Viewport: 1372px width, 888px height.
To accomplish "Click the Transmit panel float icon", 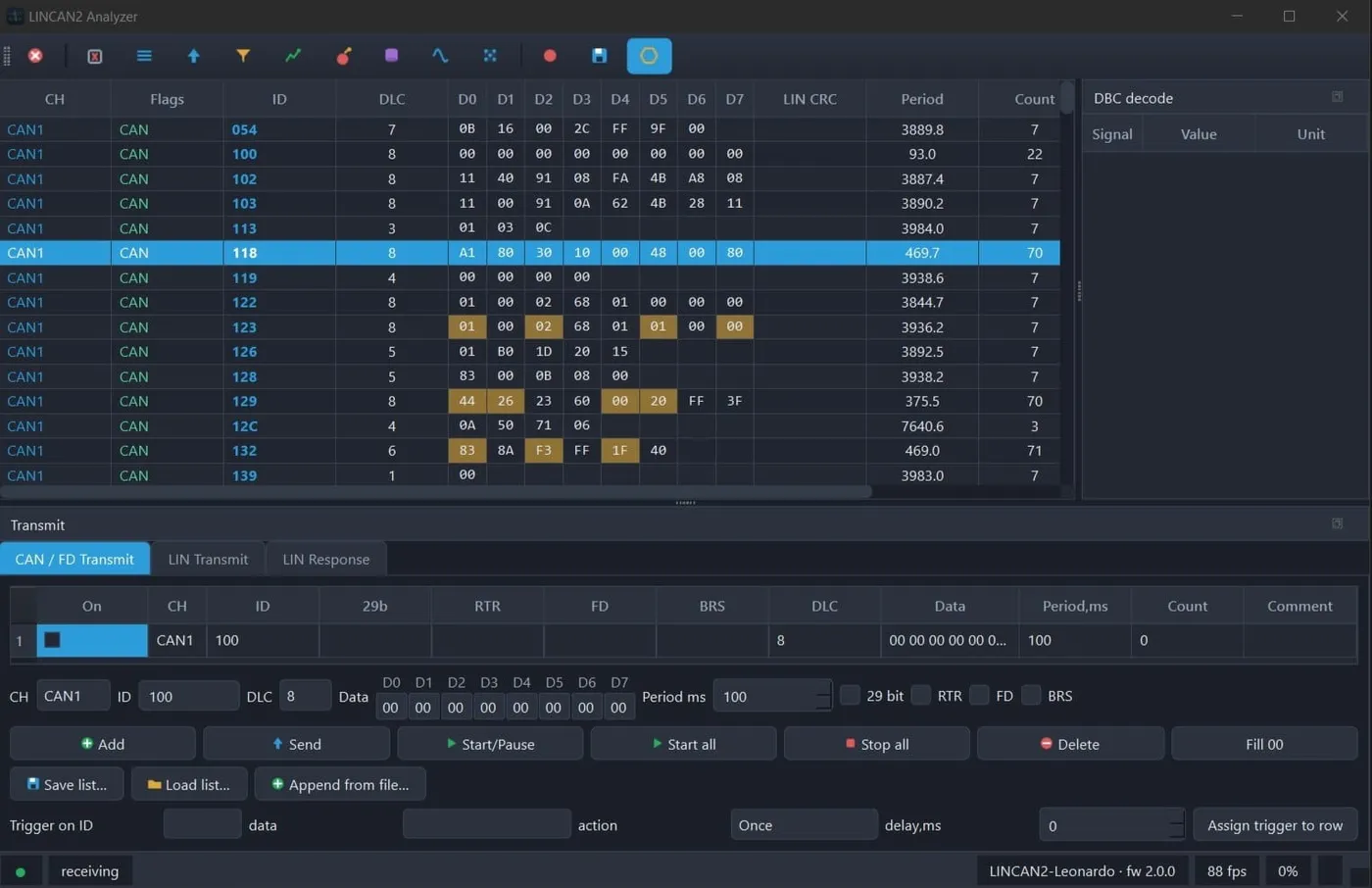I will click(1337, 523).
